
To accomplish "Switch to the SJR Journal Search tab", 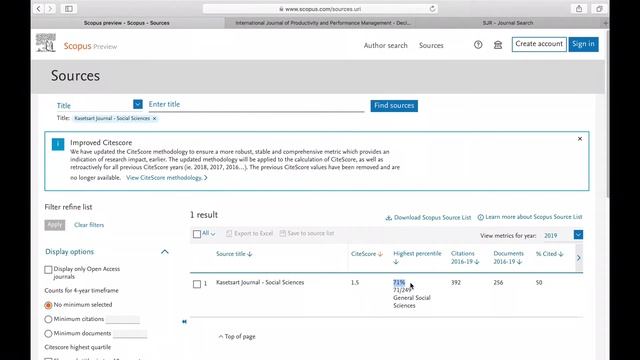I will [x=508, y=23].
